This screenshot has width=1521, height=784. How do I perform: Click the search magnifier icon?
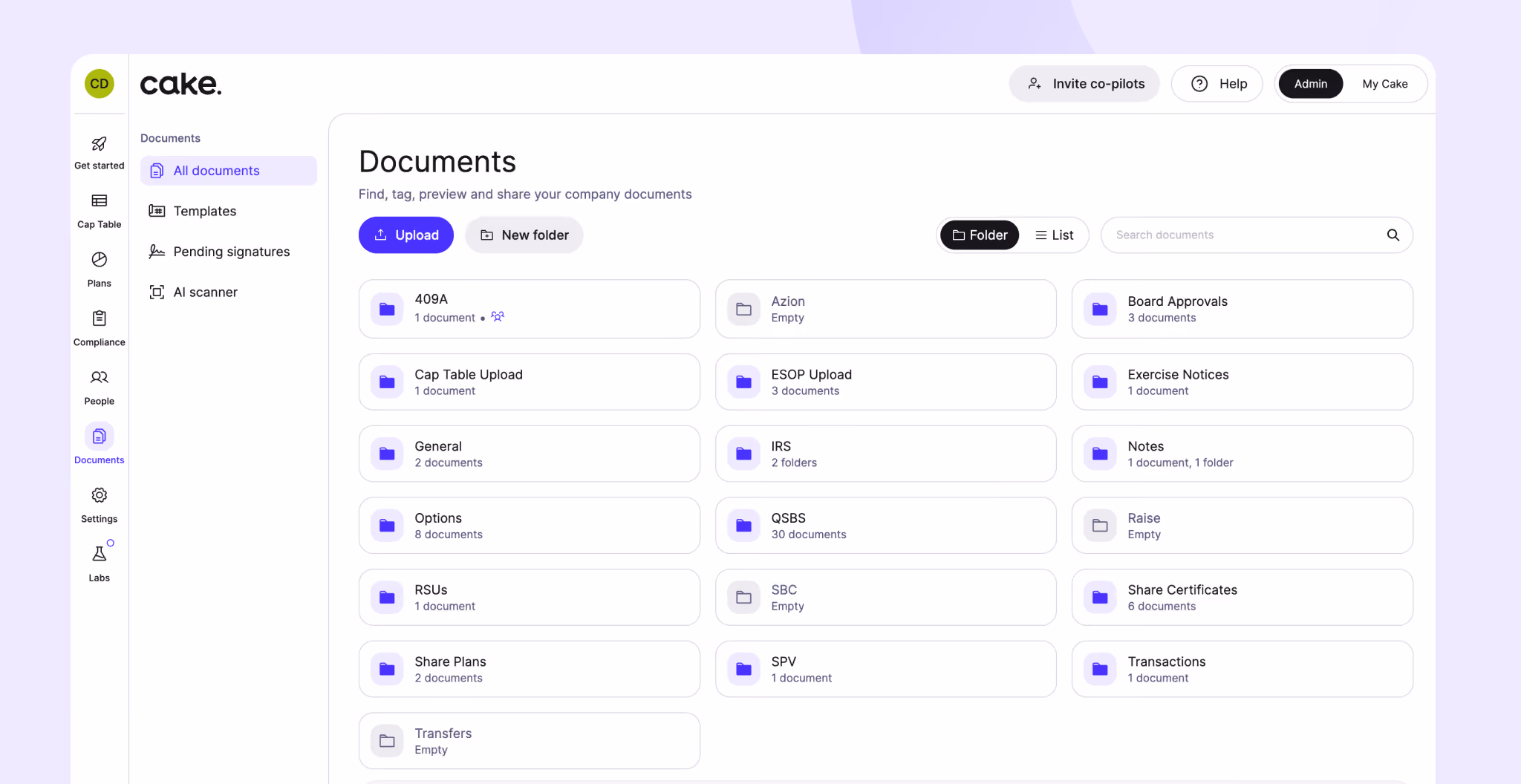(1393, 235)
